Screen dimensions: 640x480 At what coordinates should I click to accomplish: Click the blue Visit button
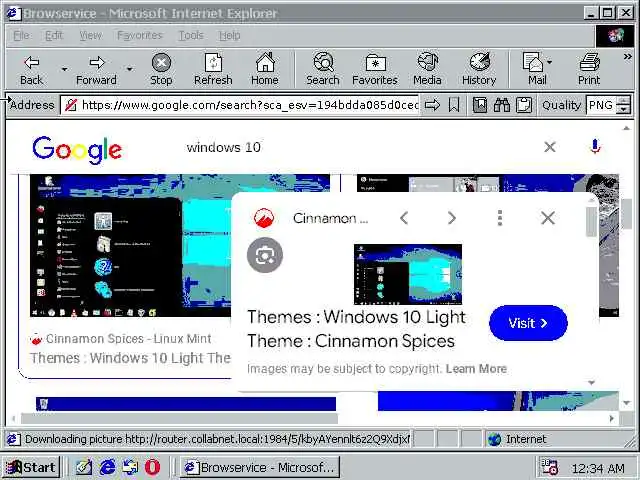tap(528, 323)
